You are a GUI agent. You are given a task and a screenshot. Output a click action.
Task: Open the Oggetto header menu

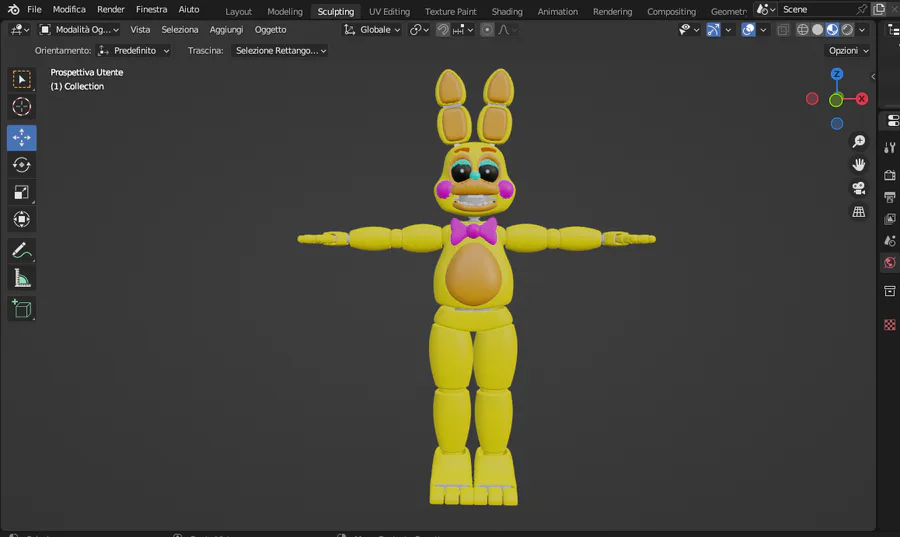(270, 30)
